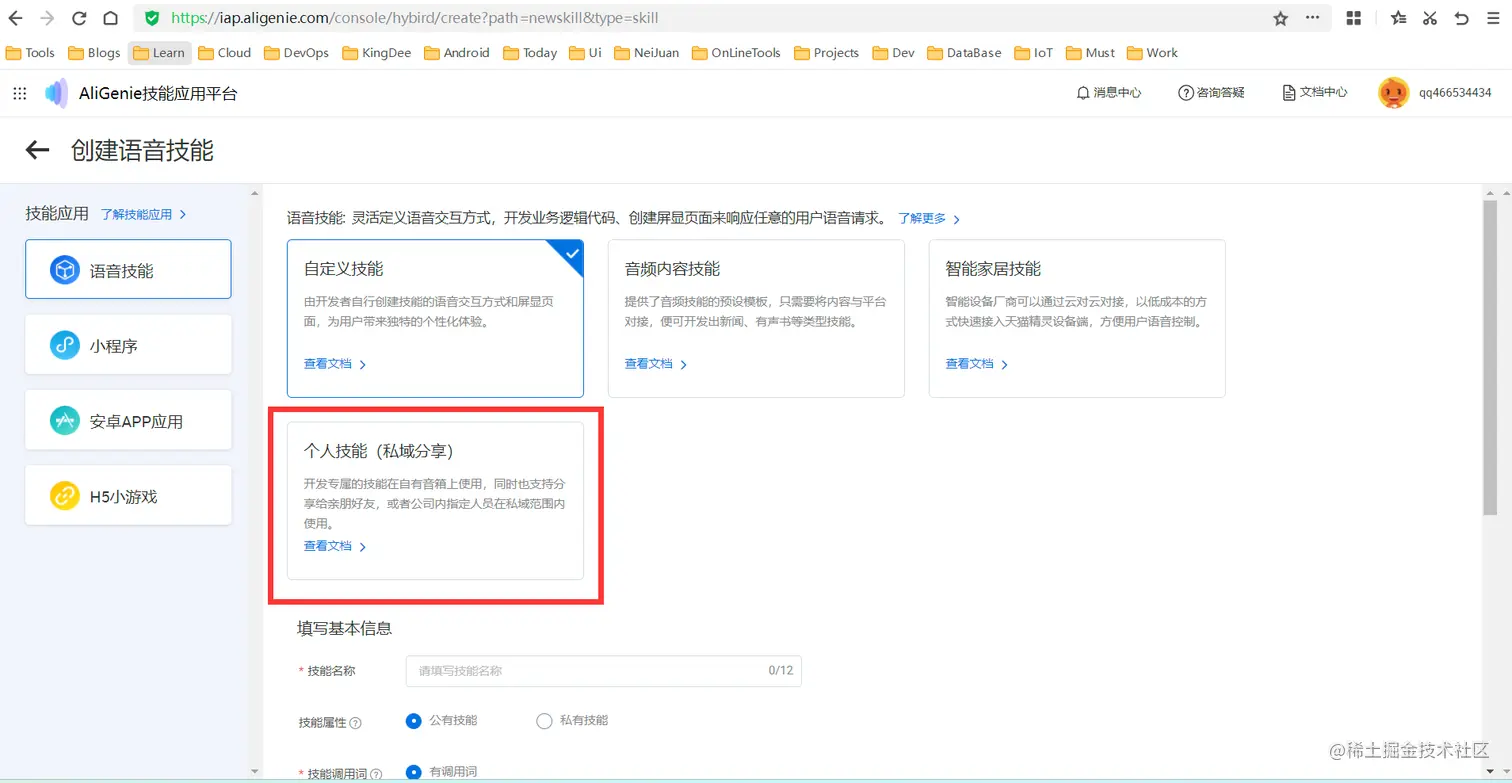Open the AliGenie app grid launcher
Screen dimensions: 1512x783
click(19, 93)
